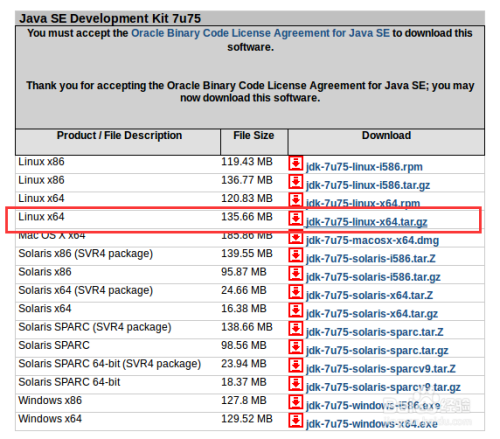Viewport: 500px width, 439px height.
Task: Open the jdk-7u75-solaris-sparcv9.tar.Z link
Action: (x=381, y=368)
